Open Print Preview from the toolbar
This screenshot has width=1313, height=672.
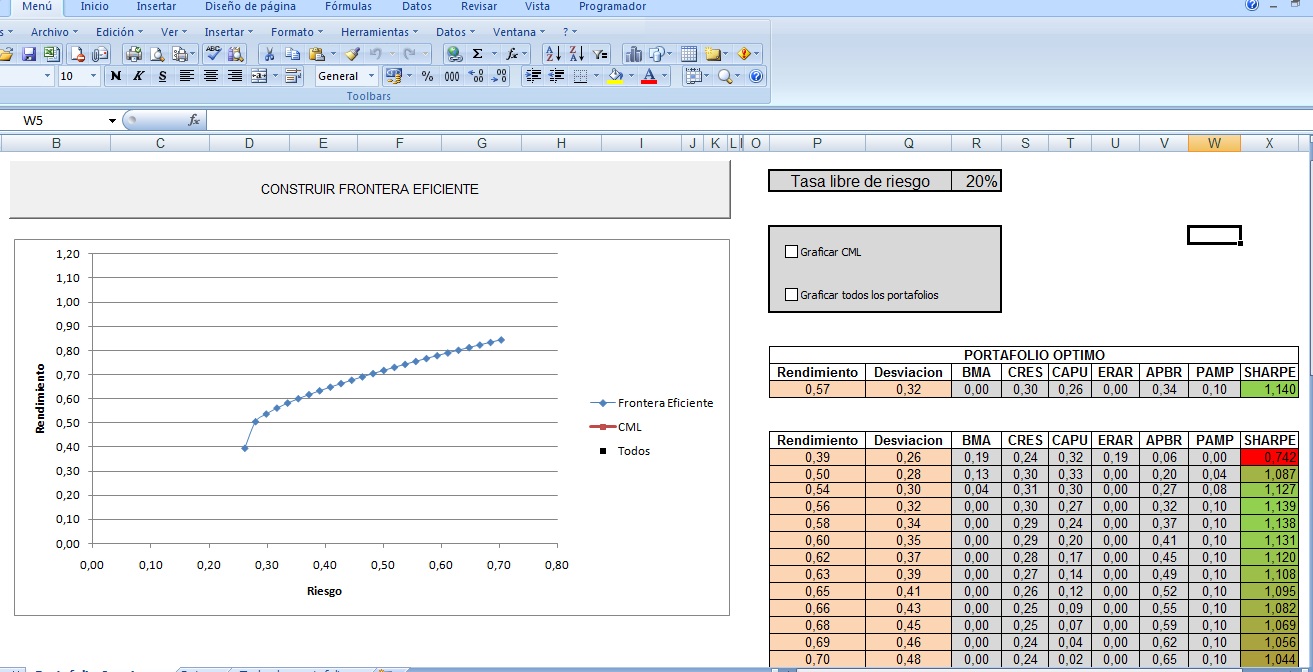click(158, 54)
